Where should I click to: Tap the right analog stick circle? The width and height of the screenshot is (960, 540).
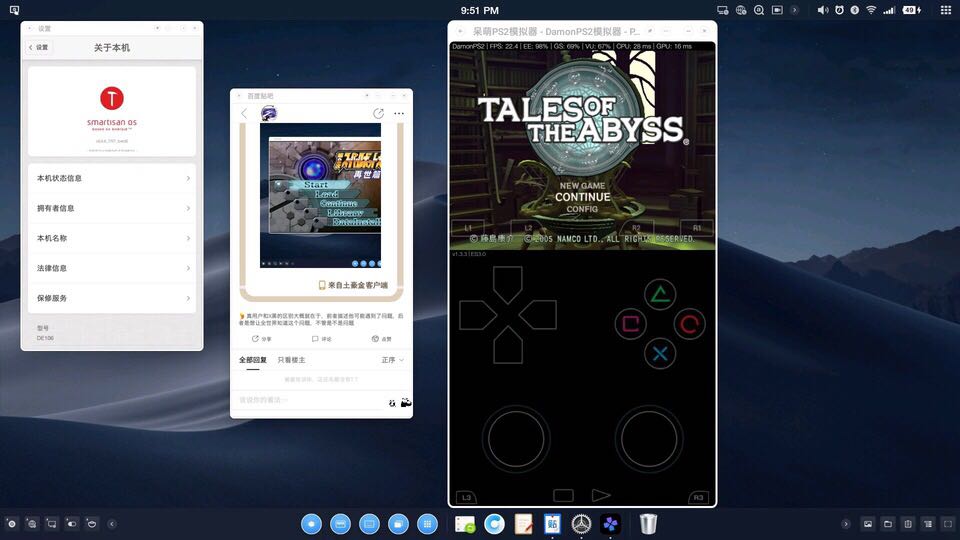pyautogui.click(x=649, y=439)
